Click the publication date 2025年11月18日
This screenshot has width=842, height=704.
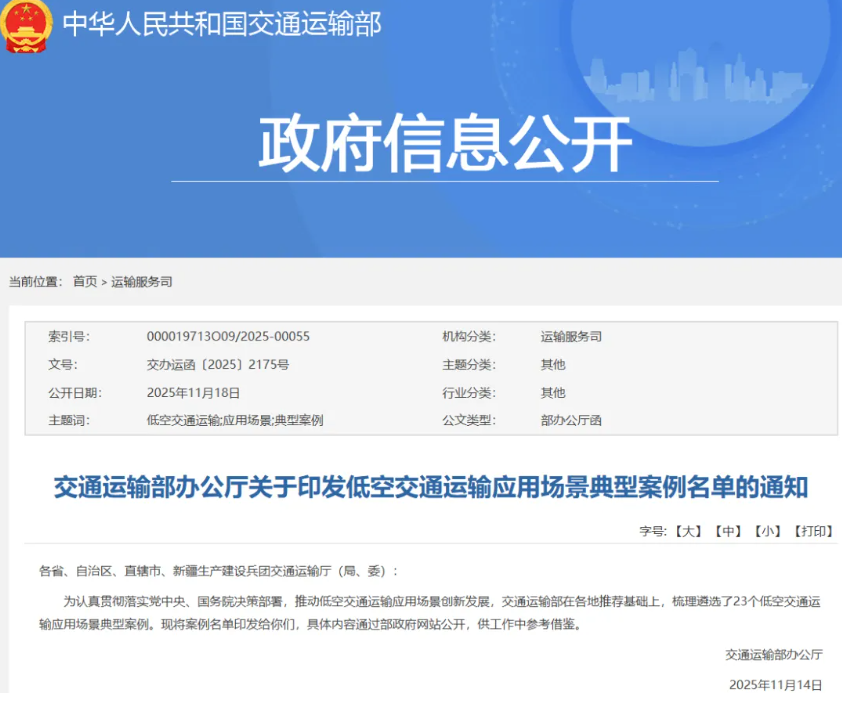tap(194, 393)
